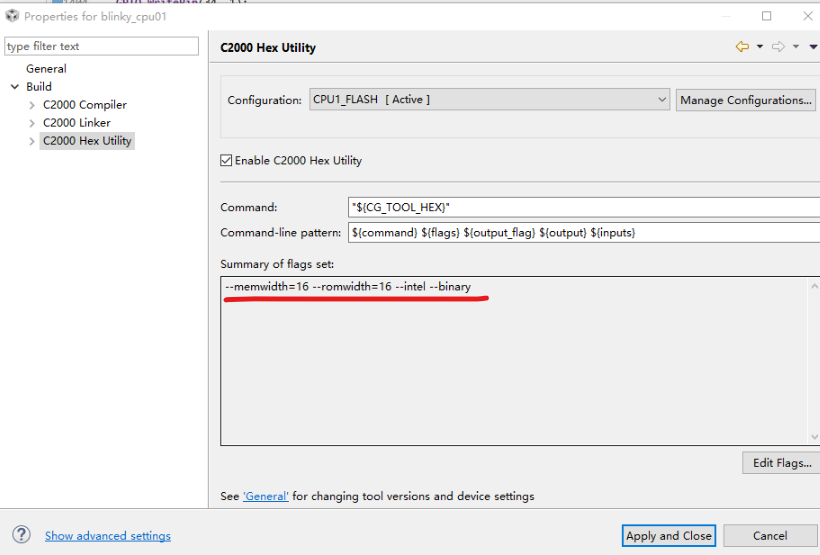The image size is (820, 555).
Task: Click the Command input field
Action: click(x=584, y=207)
